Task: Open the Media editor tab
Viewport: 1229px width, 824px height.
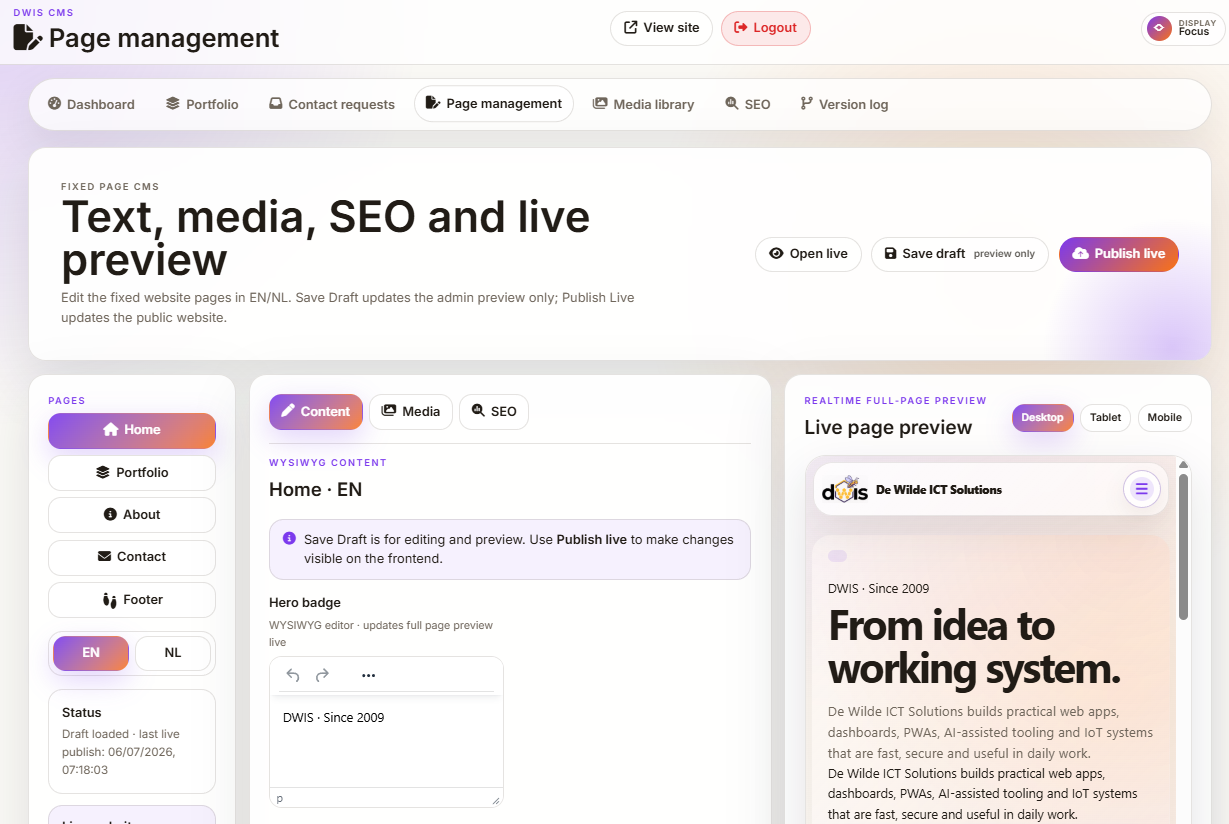Action: (x=411, y=412)
